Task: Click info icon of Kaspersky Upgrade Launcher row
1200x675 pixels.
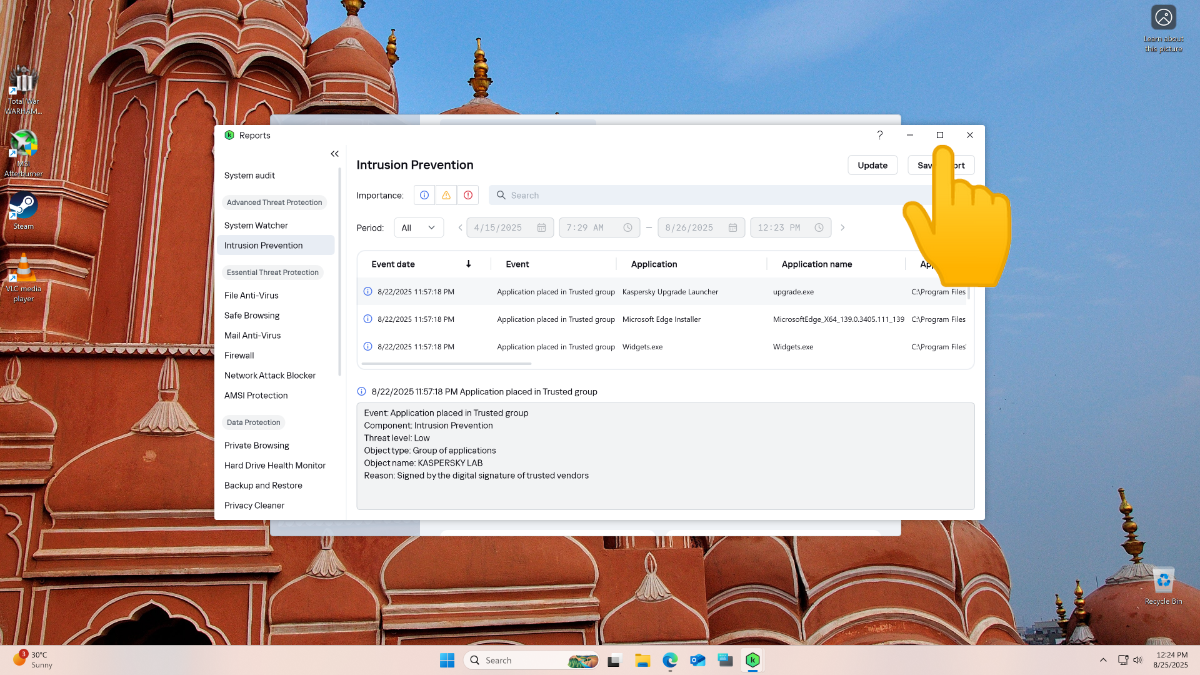Action: 367,292
